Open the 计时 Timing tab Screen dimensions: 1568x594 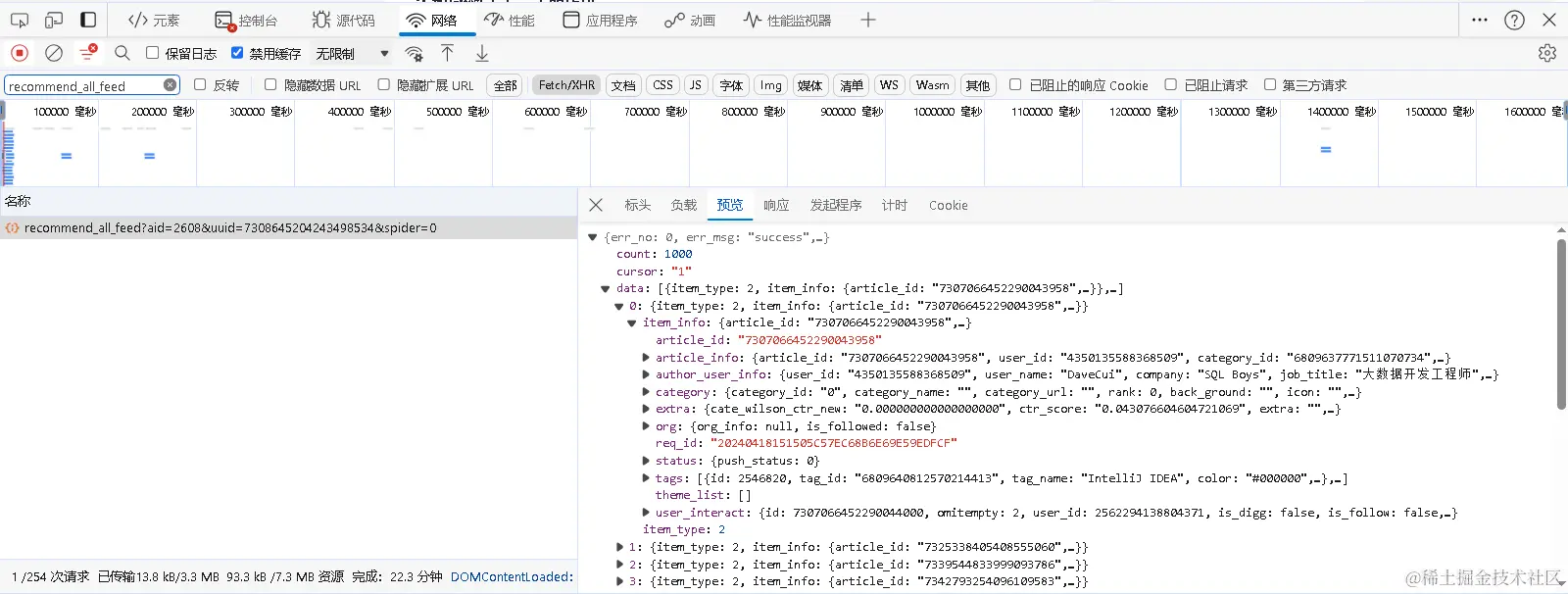point(894,205)
